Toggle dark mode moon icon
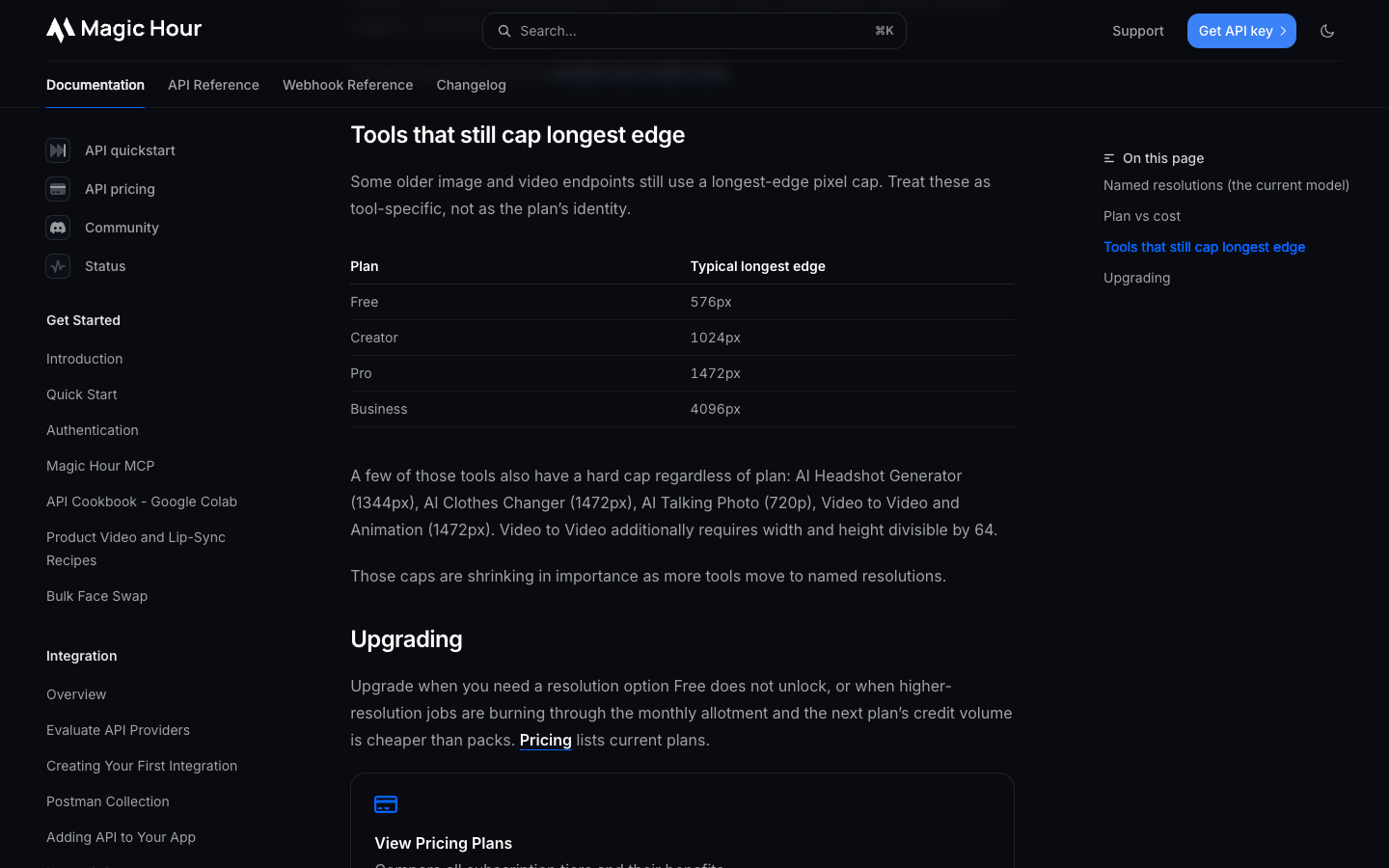 (x=1327, y=31)
